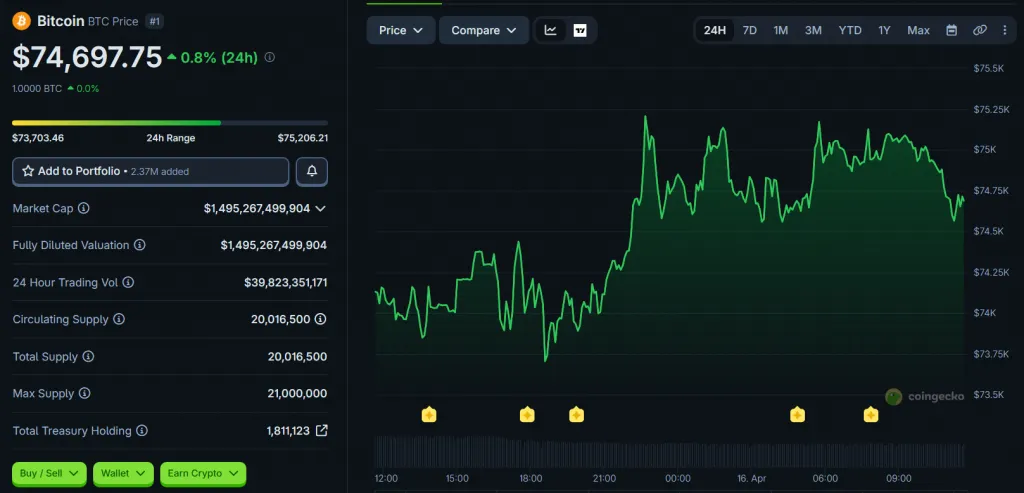This screenshot has height=493, width=1024.
Task: Show 24 Hour Trading Vol info icon
Action: coord(129,282)
